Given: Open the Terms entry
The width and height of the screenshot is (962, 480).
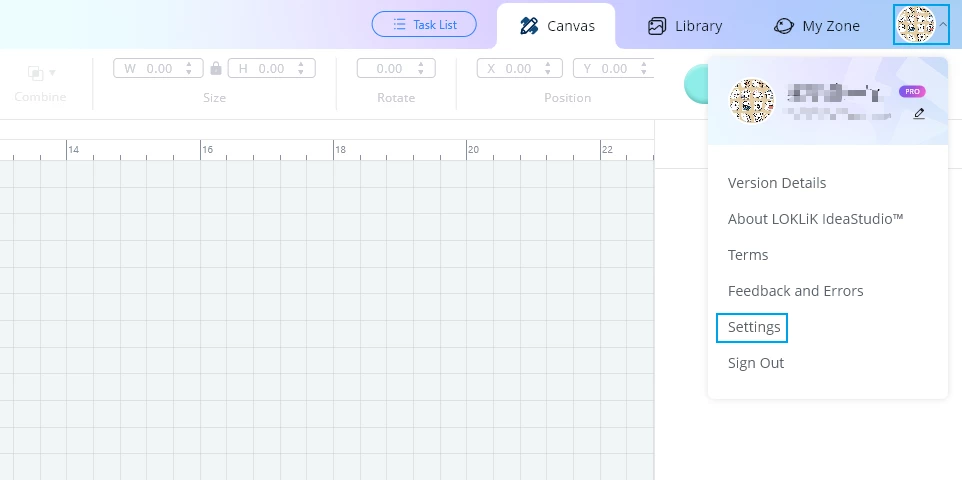Looking at the screenshot, I should (x=748, y=255).
